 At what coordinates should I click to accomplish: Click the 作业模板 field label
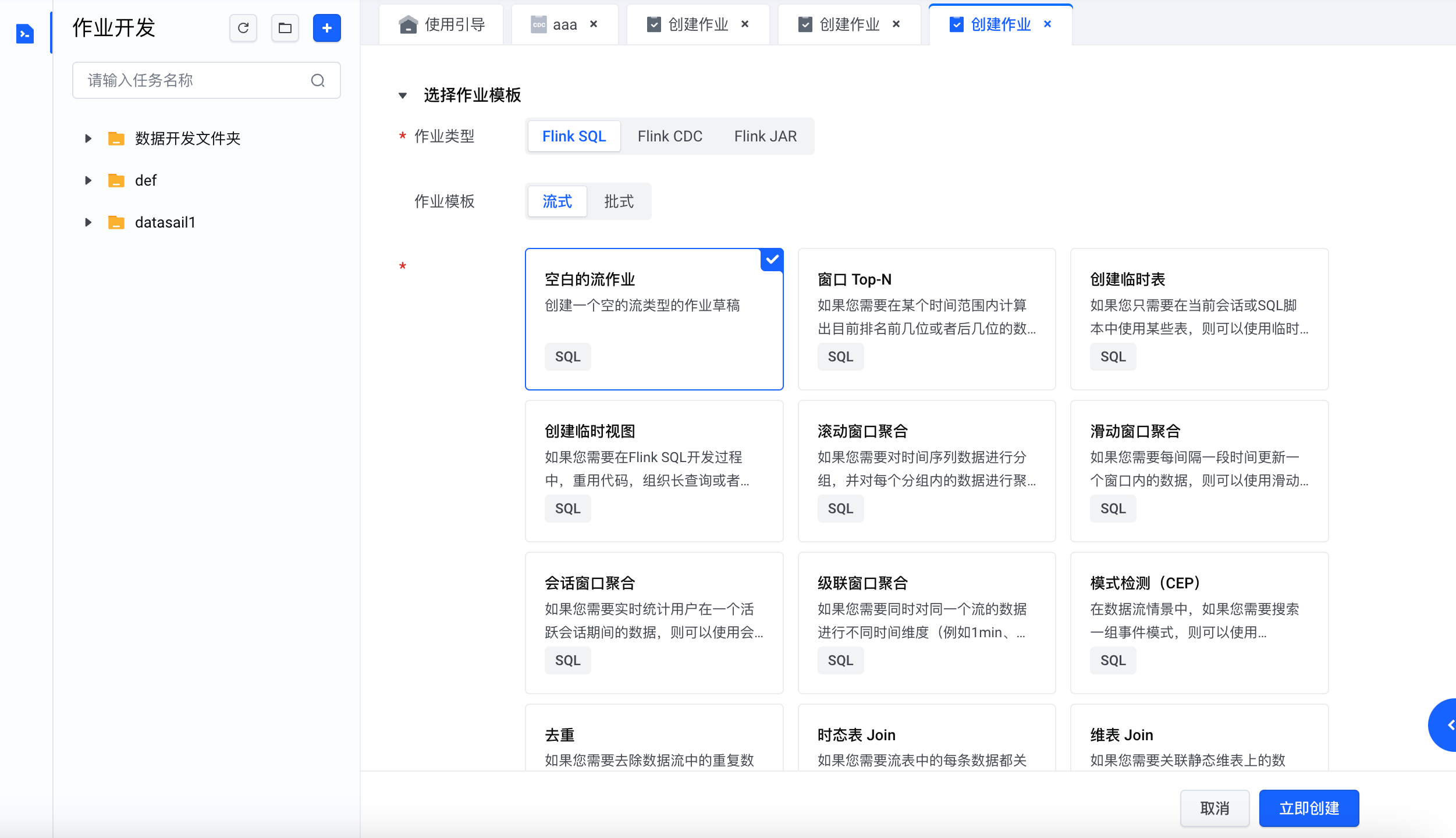444,201
